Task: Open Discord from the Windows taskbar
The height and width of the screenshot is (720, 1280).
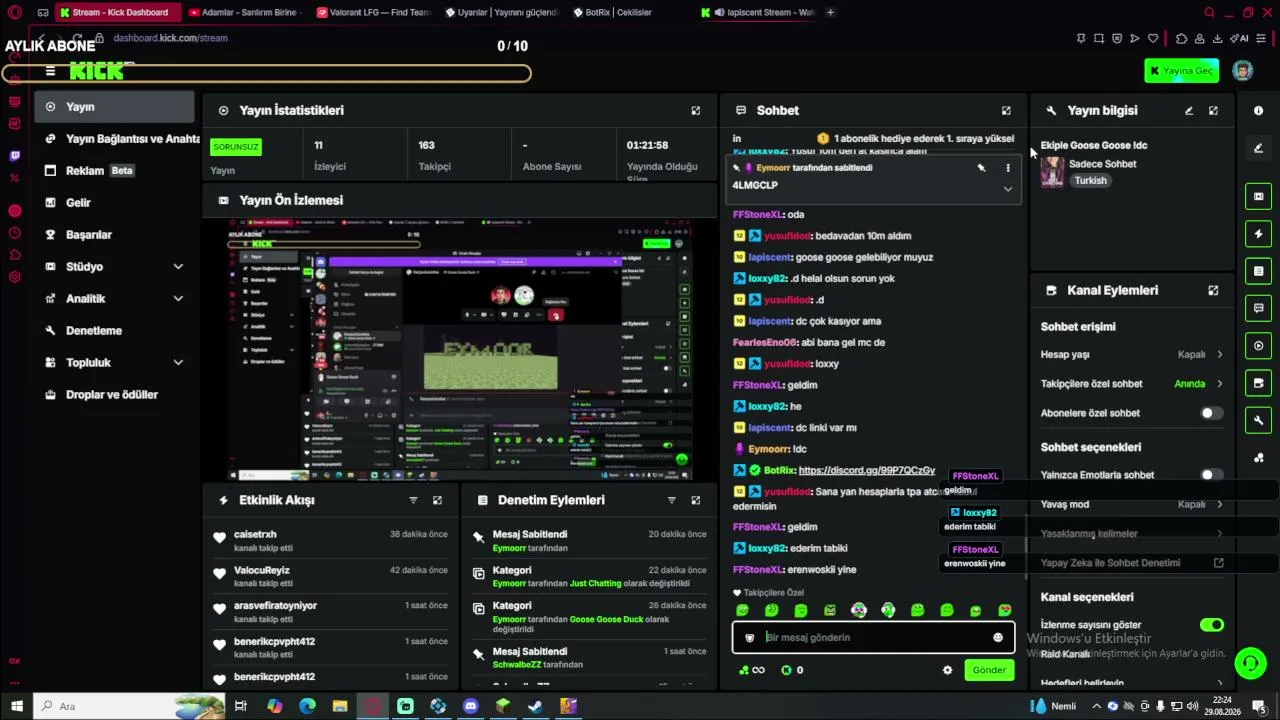Action: 471,706
